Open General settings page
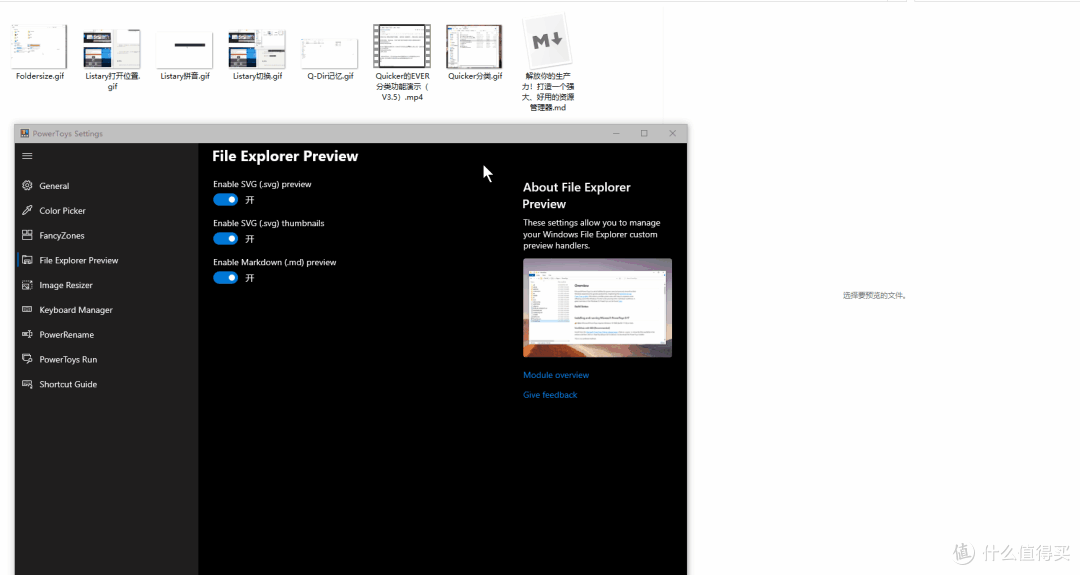Viewport: 1080px width, 575px height. pos(54,186)
